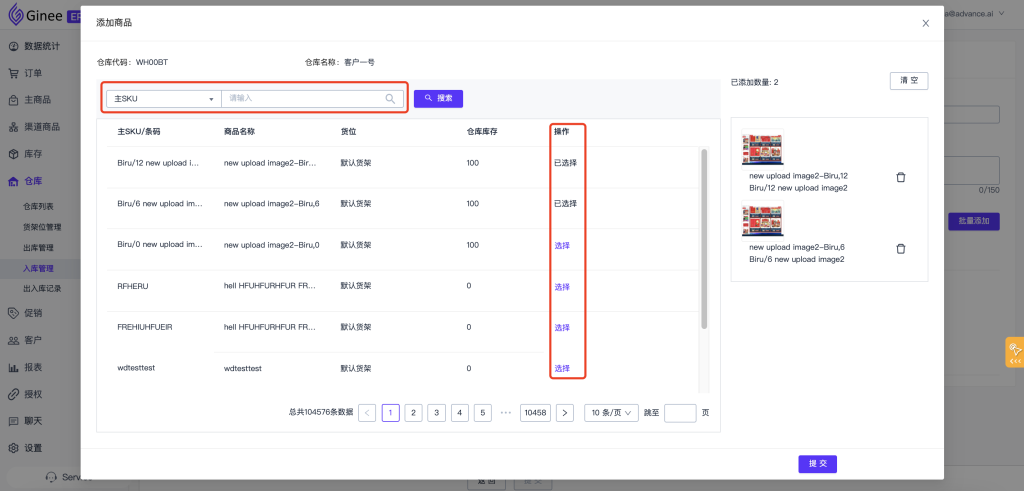Open the 订单 orders sidebar section
The image size is (1024, 491).
point(32,73)
